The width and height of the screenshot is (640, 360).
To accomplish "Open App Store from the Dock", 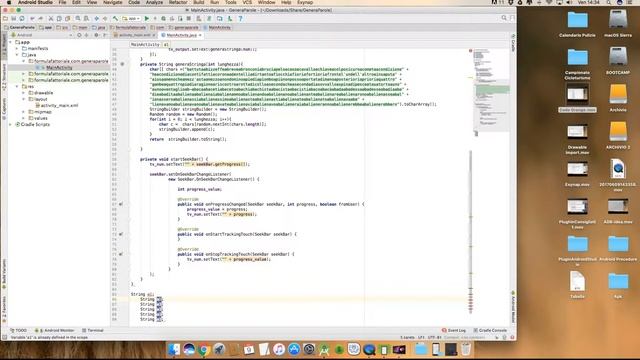I will (x=294, y=349).
